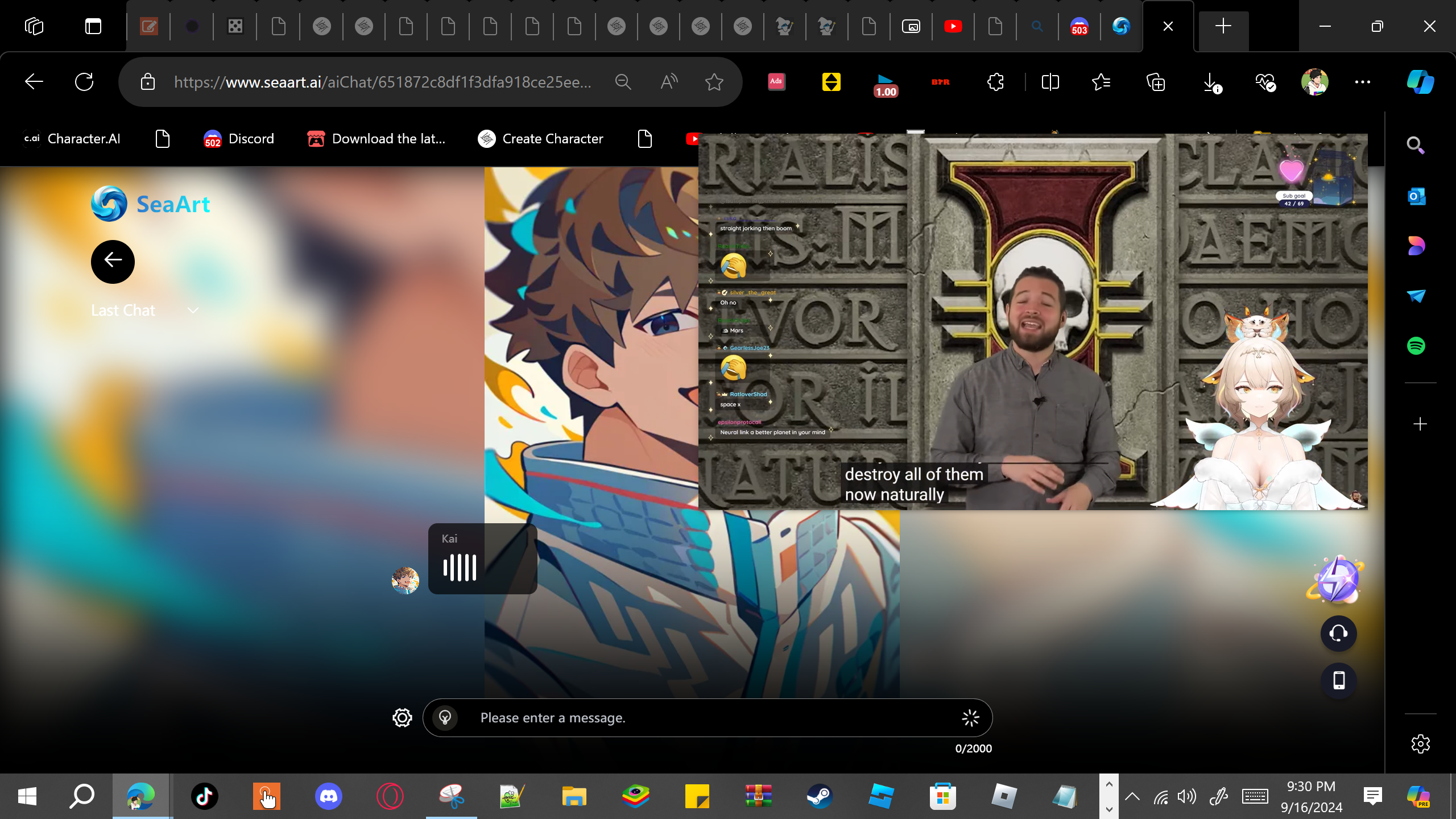
Task: Open the Discord bookmark
Action: (x=239, y=139)
